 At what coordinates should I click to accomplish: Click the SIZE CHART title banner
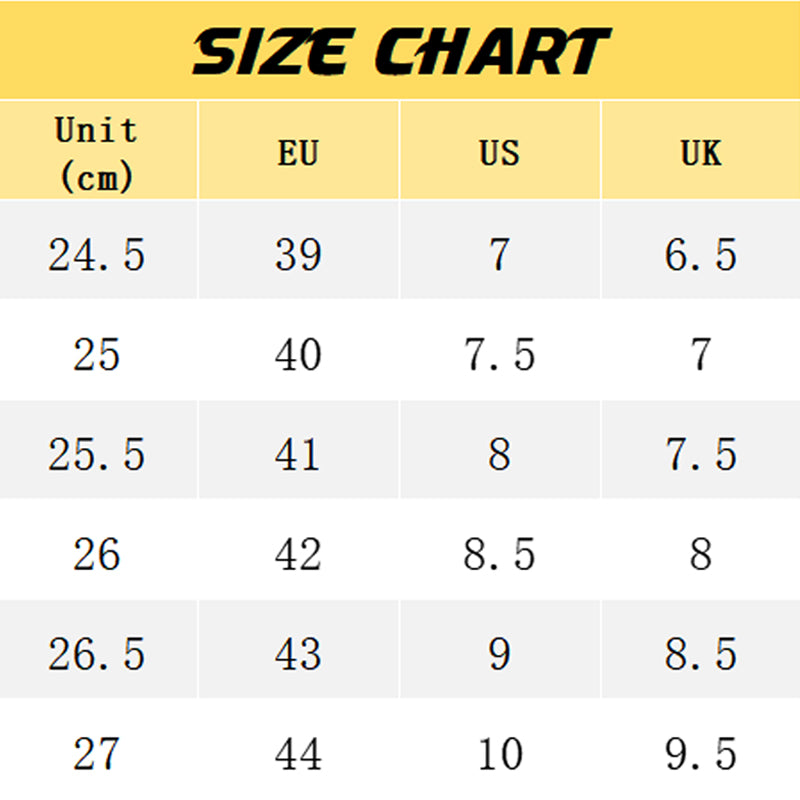click(x=400, y=50)
